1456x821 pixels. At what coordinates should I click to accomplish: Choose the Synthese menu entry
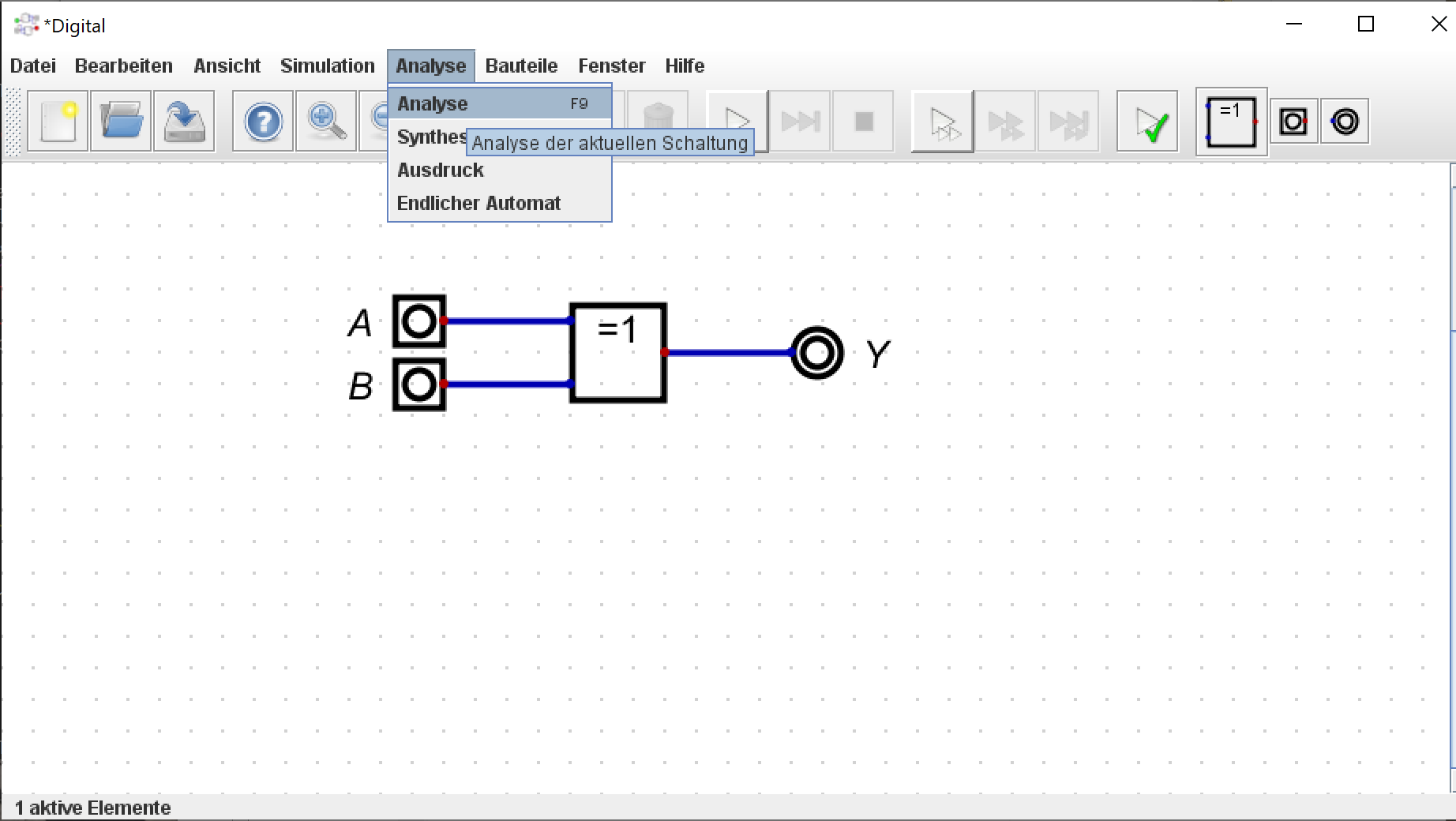point(431,137)
